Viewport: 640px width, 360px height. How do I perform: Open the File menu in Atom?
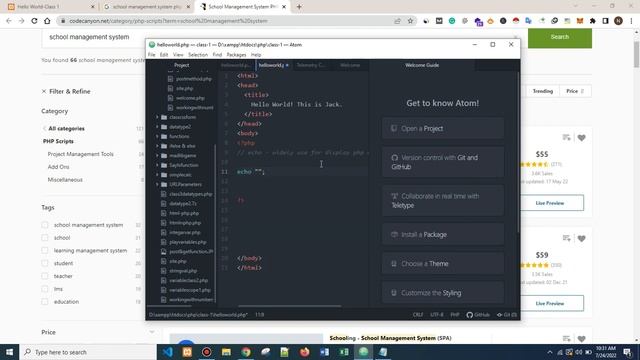(x=151, y=55)
